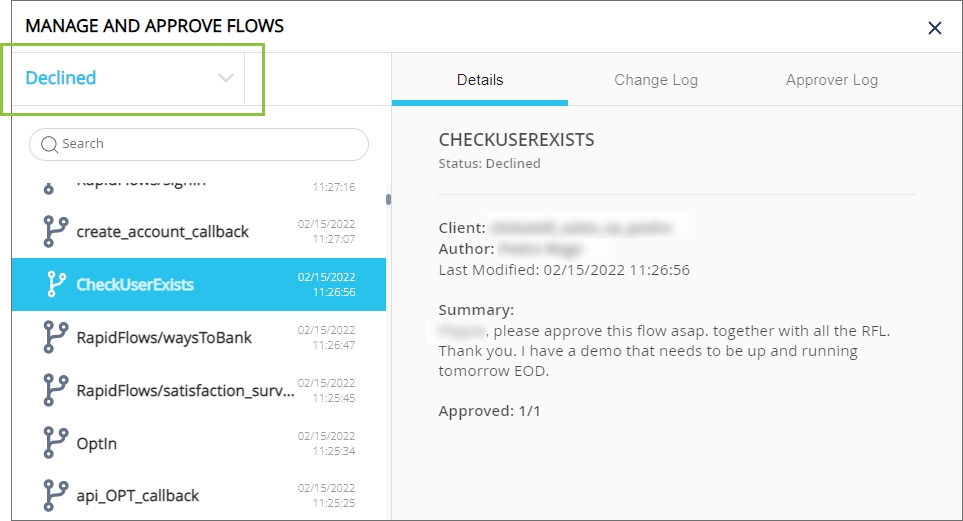Viewport: 963px width, 521px height.
Task: Click the branch icon next to CheckUserExists
Action: (x=56, y=284)
